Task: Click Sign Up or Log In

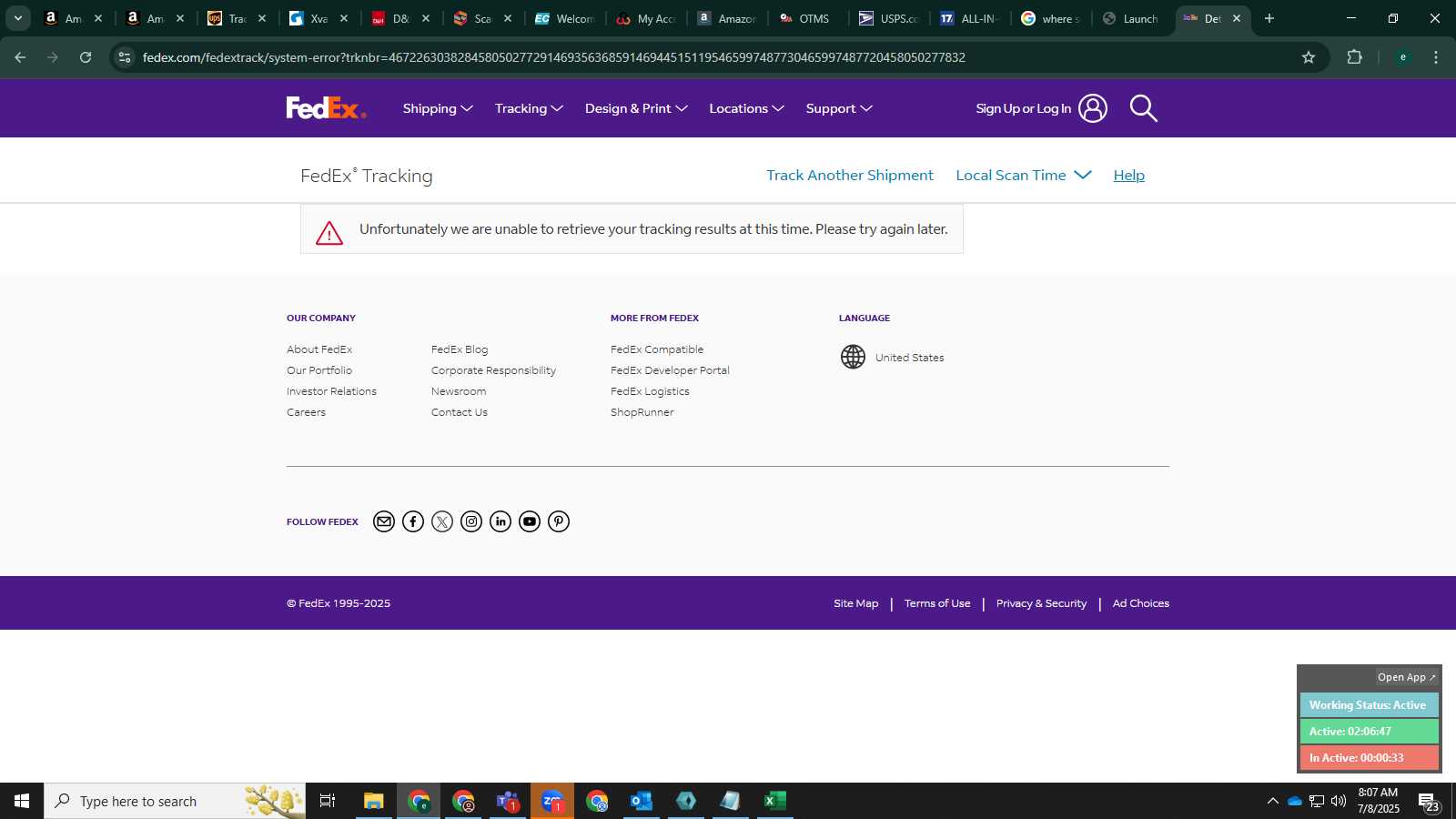Action: pyautogui.click(x=1023, y=108)
